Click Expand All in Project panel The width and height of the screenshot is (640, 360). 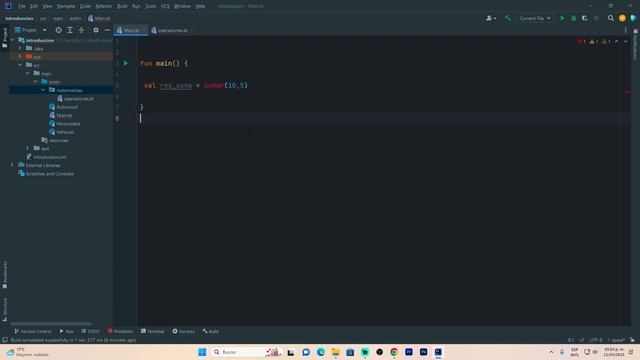point(70,30)
